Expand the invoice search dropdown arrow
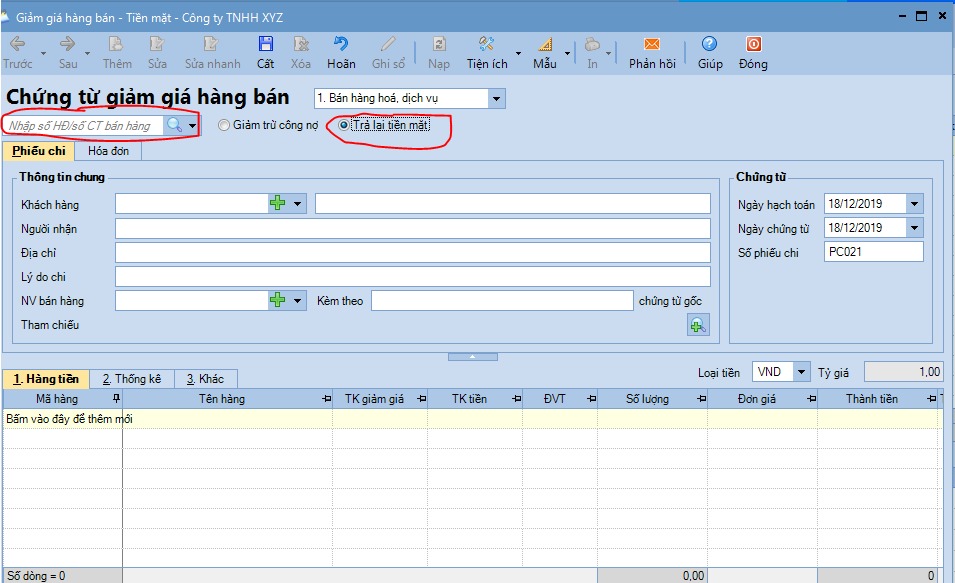 [192, 125]
